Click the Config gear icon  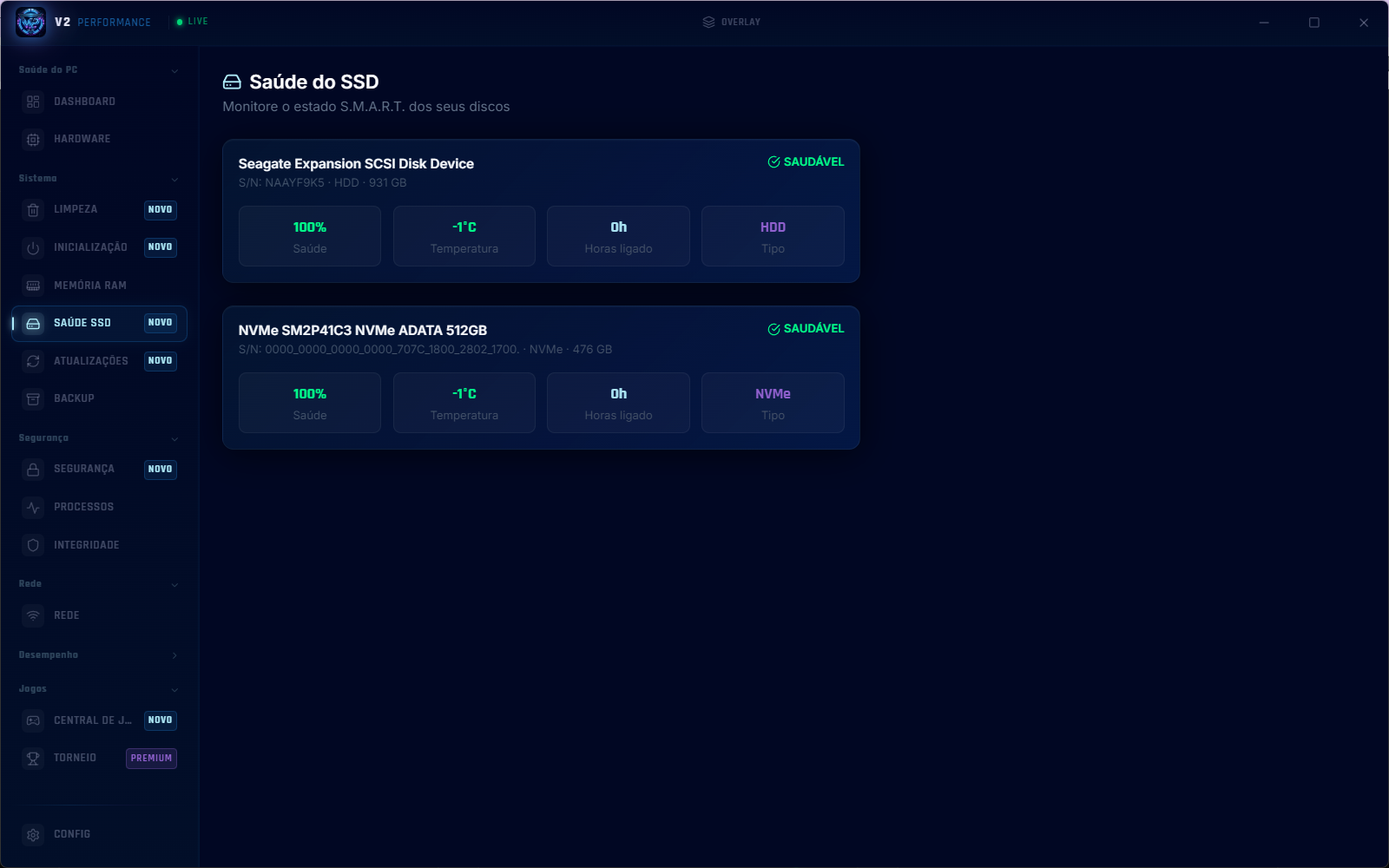pyautogui.click(x=33, y=834)
